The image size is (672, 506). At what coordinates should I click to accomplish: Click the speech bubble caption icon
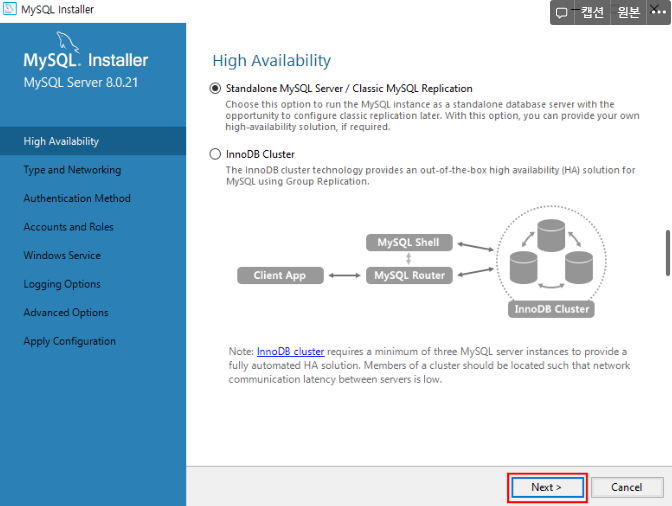click(x=561, y=13)
